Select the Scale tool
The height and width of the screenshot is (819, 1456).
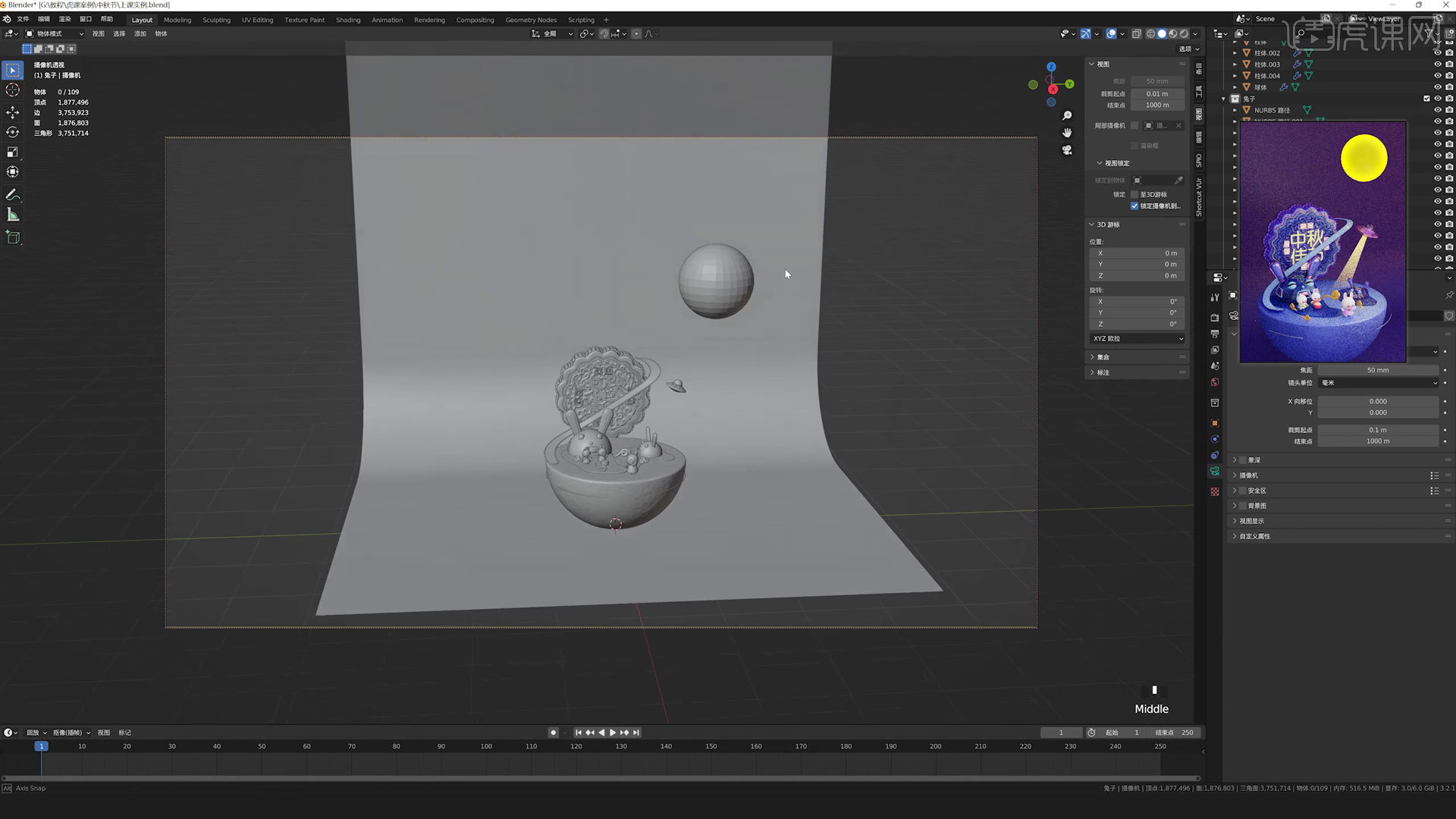[13, 152]
